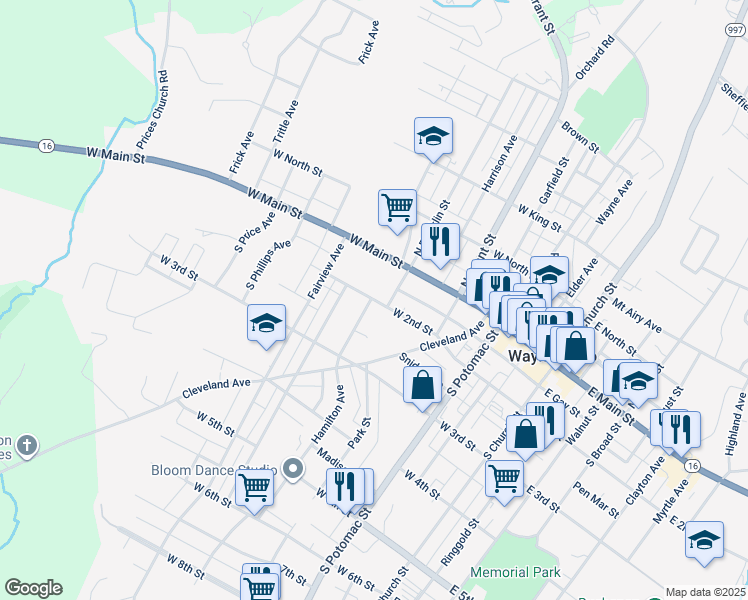The width and height of the screenshot is (748, 600).
Task: Click the Hamilton Ave street label
Action: 328,414
